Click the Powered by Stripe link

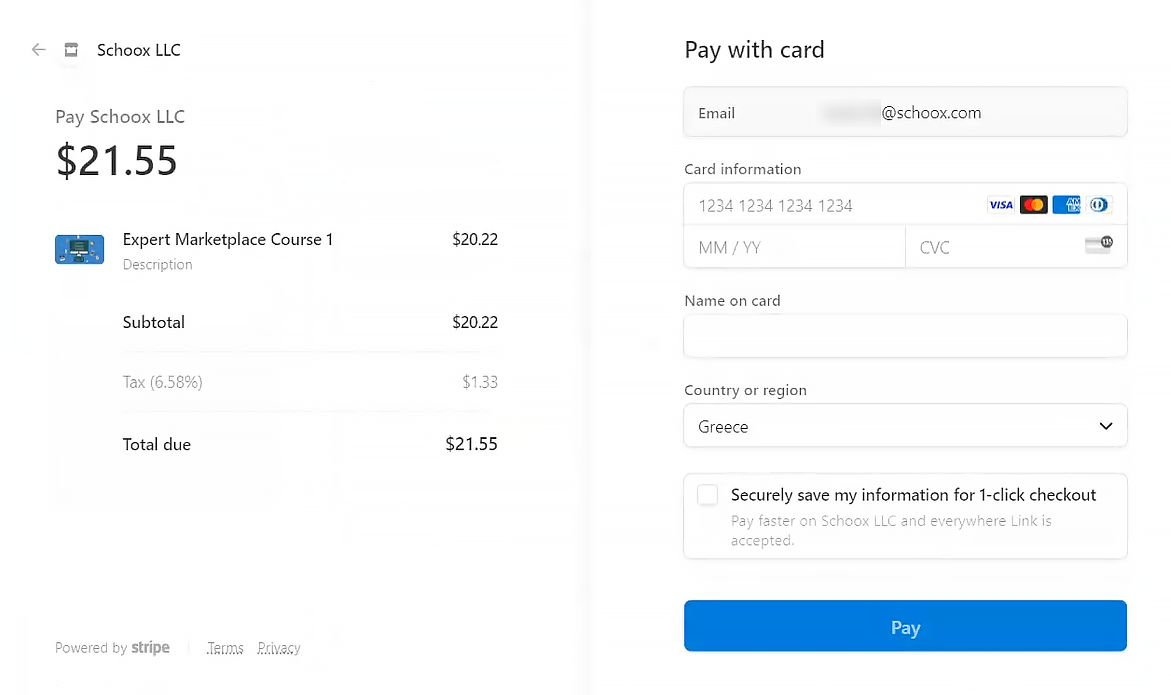[112, 648]
